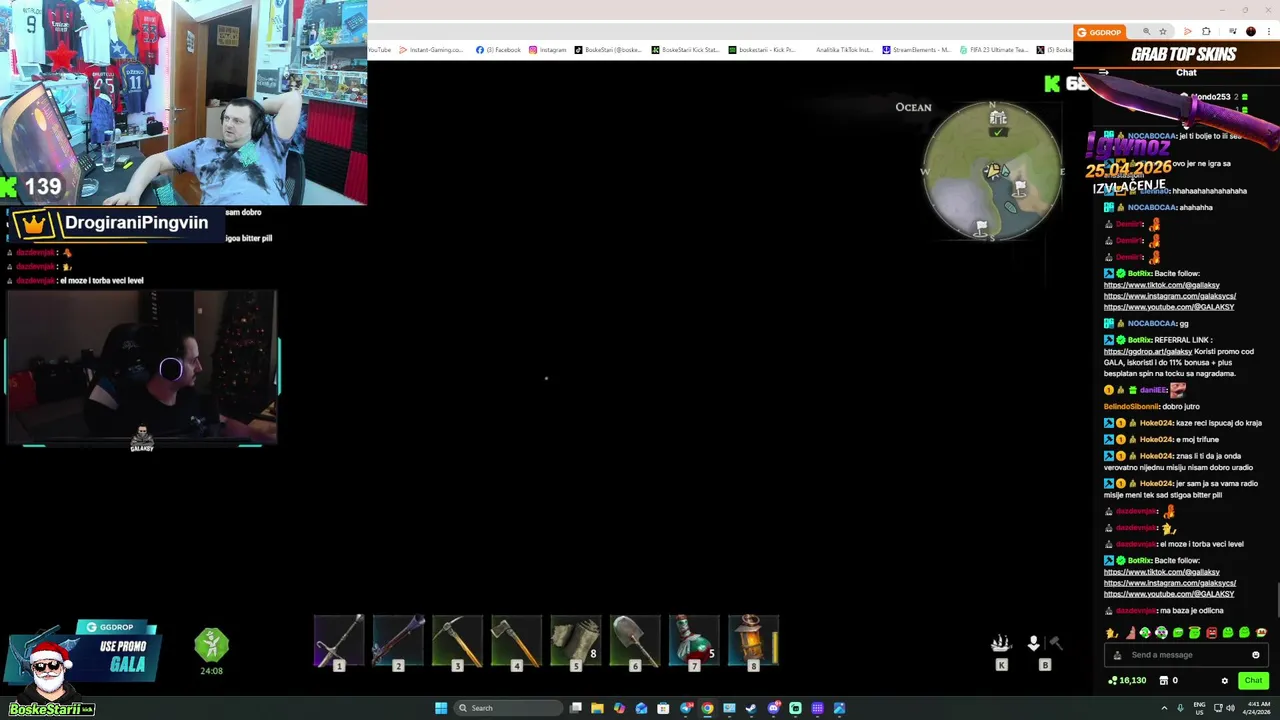Click the taskbar Search box
Viewport: 1280px width, 720px height.
pos(508,708)
